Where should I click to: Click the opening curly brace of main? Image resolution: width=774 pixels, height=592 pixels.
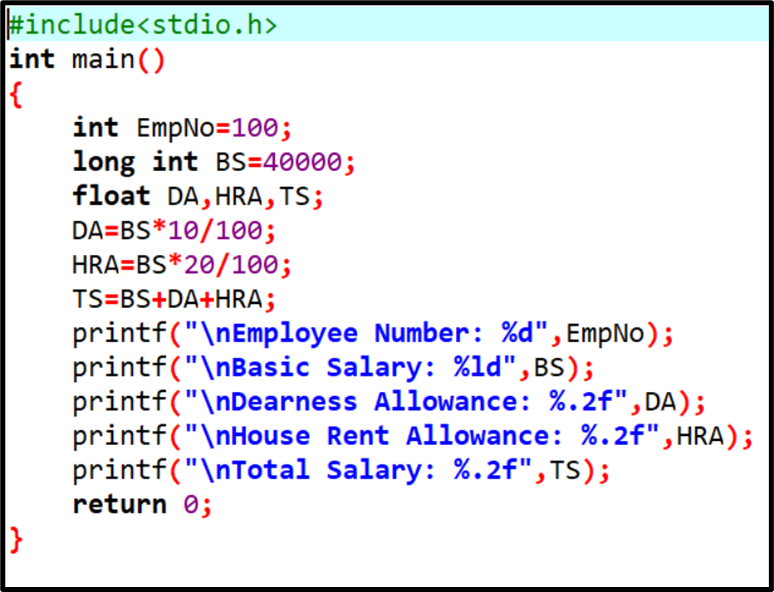point(16,95)
